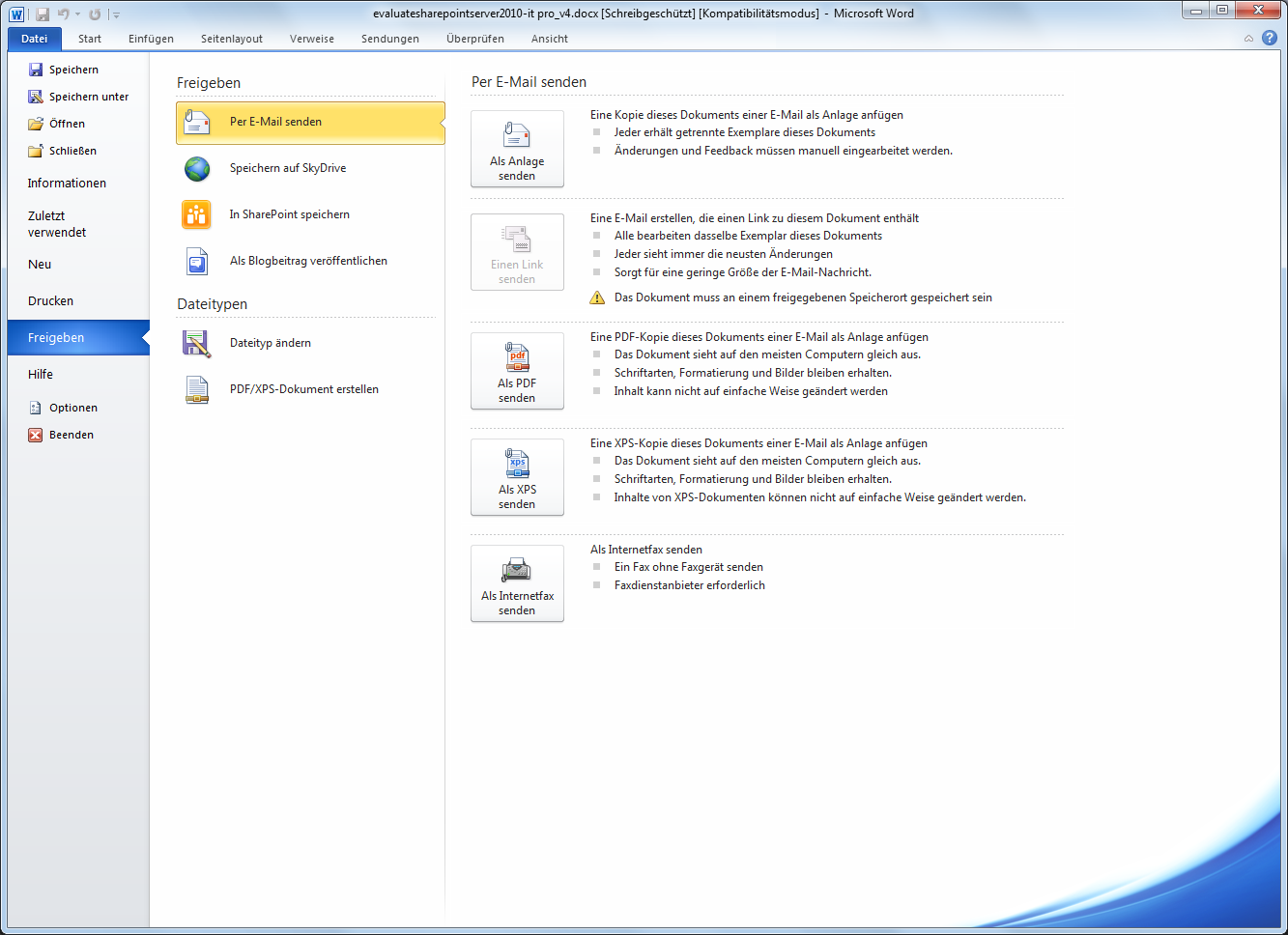Open the customize quick access toolbar dropdown
The width and height of the screenshot is (1288, 935).
[116, 14]
